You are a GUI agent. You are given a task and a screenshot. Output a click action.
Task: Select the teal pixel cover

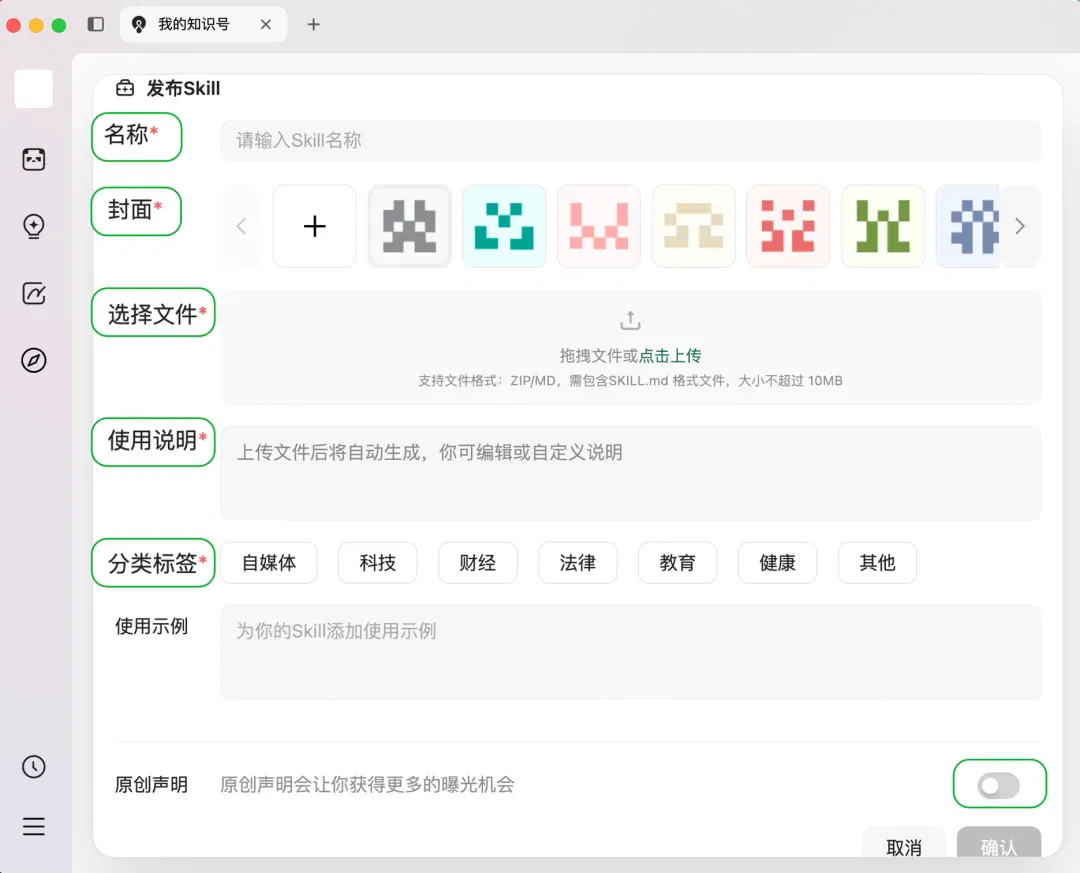[504, 226]
